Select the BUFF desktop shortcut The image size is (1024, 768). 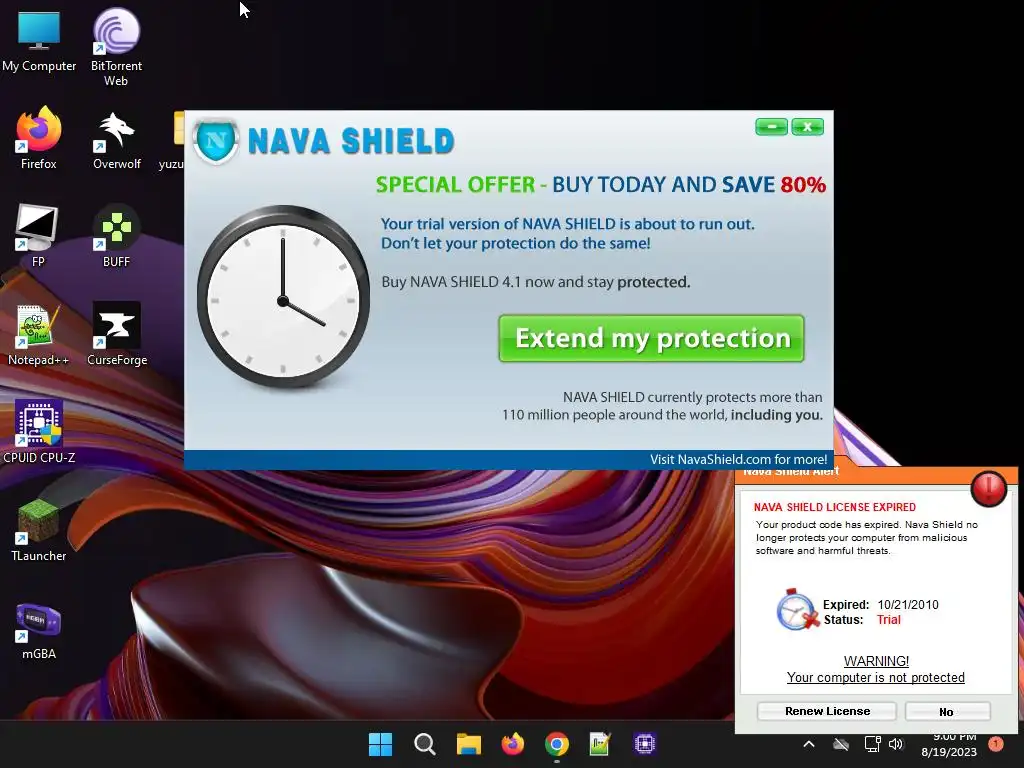(116, 235)
